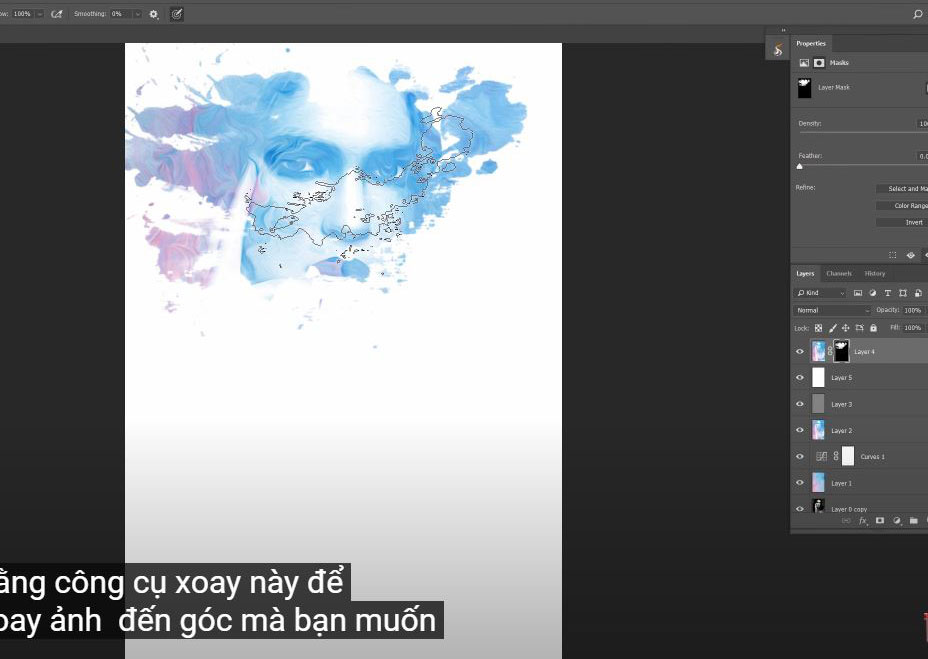928x659 pixels.
Task: Lock all with padlock icon
Action: [x=873, y=328]
